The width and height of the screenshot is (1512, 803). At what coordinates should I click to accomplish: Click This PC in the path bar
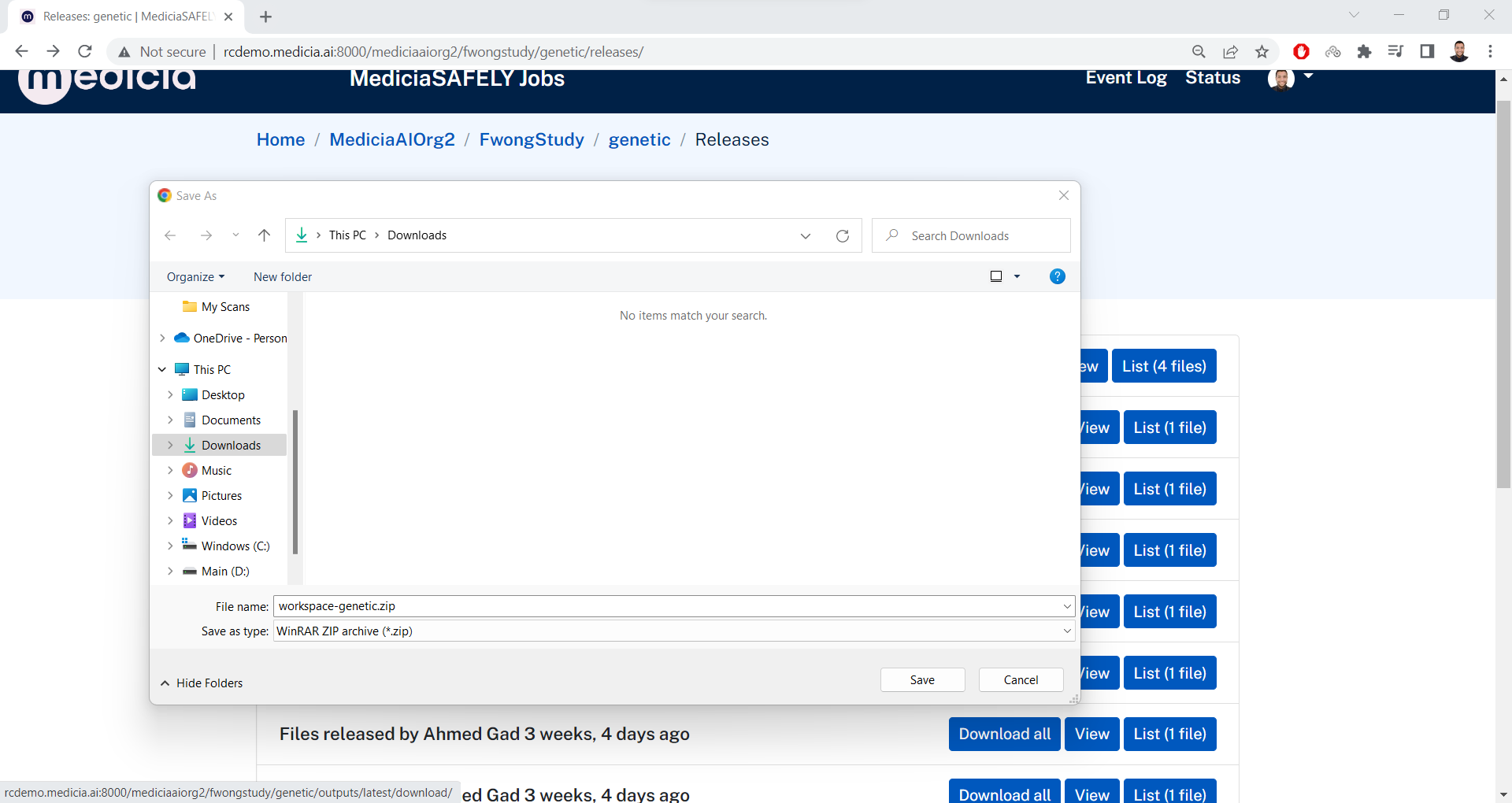[347, 235]
